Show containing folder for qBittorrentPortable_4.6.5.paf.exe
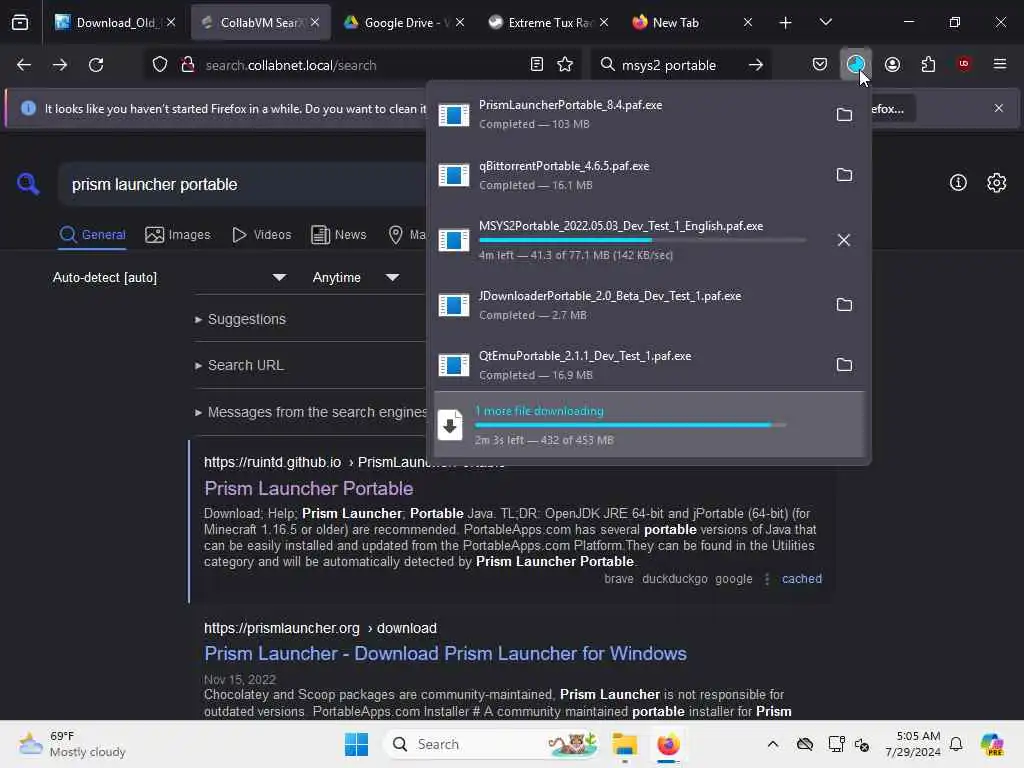Screen dimensions: 1024x768 (844, 174)
